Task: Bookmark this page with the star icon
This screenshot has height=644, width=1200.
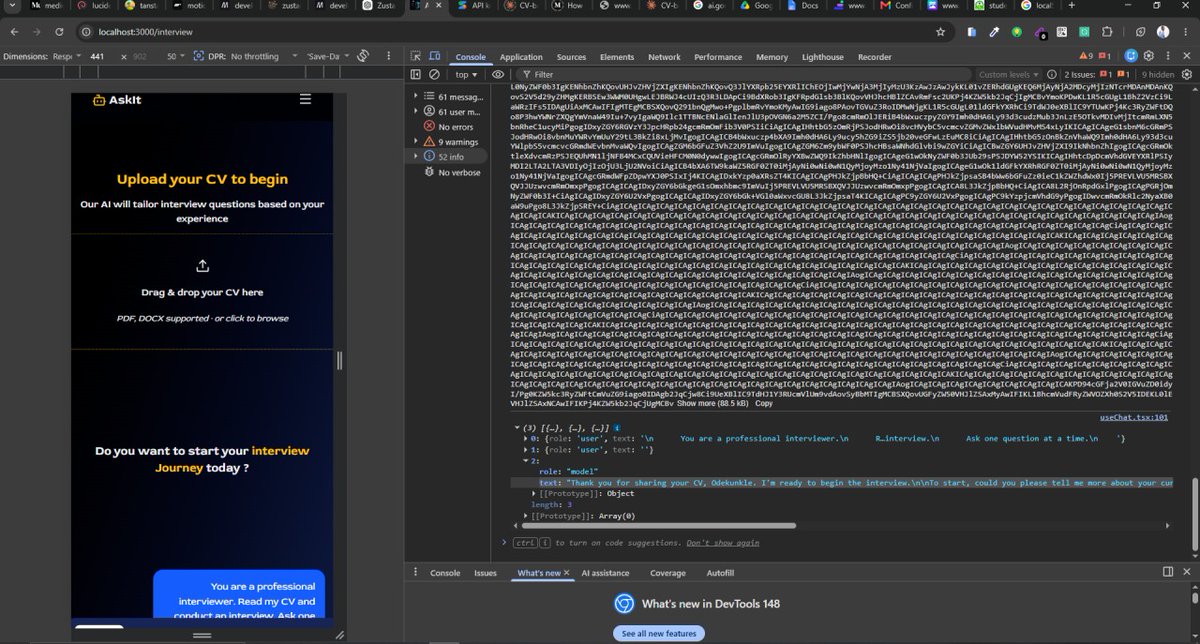Action: [x=940, y=32]
